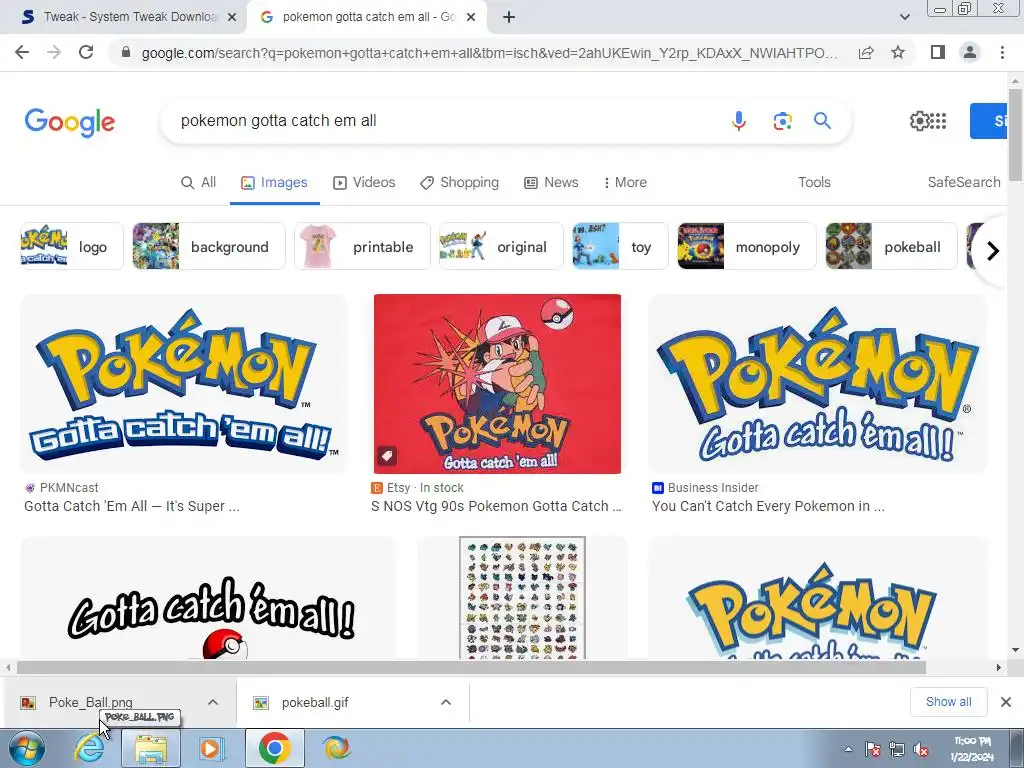Close the downloads bar
Viewport: 1024px width, 768px height.
1006,702
